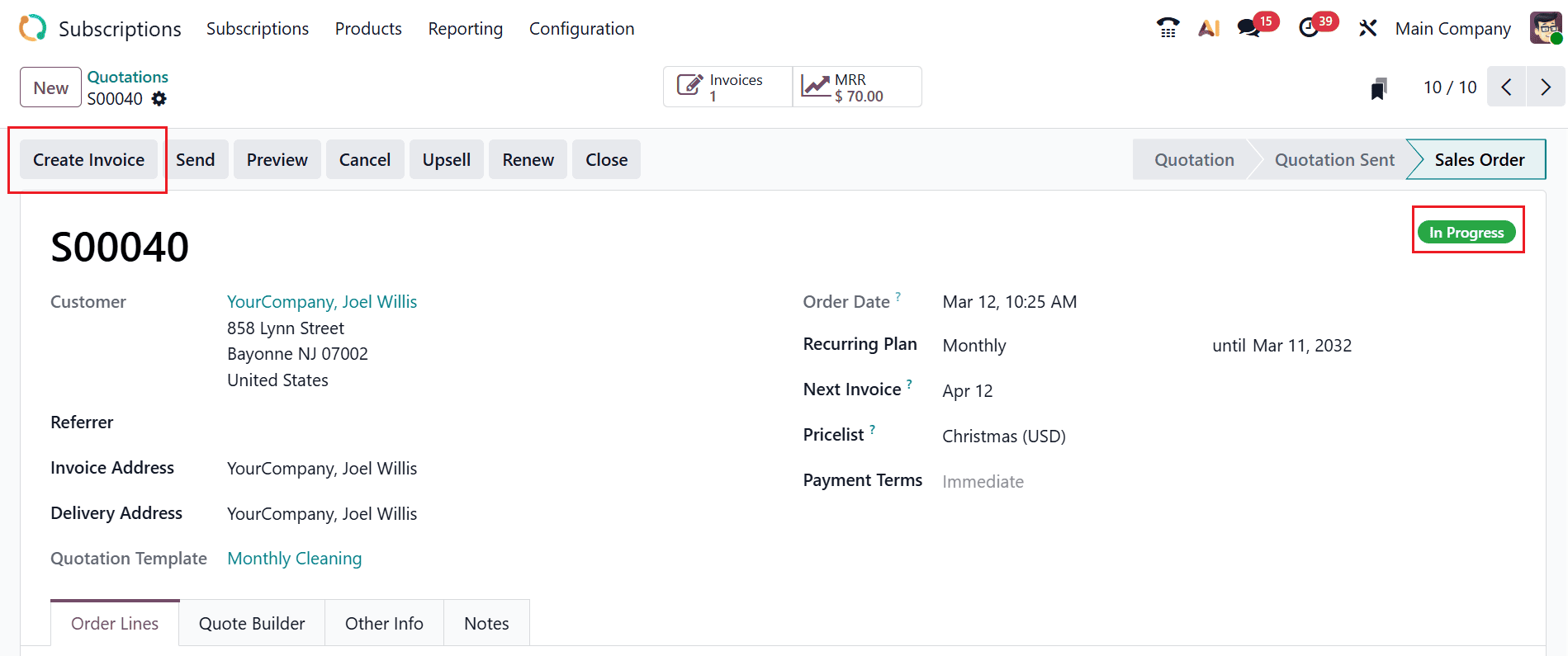The width and height of the screenshot is (1568, 656).
Task: Click the bookmark icon near the pager
Action: [x=1378, y=88]
